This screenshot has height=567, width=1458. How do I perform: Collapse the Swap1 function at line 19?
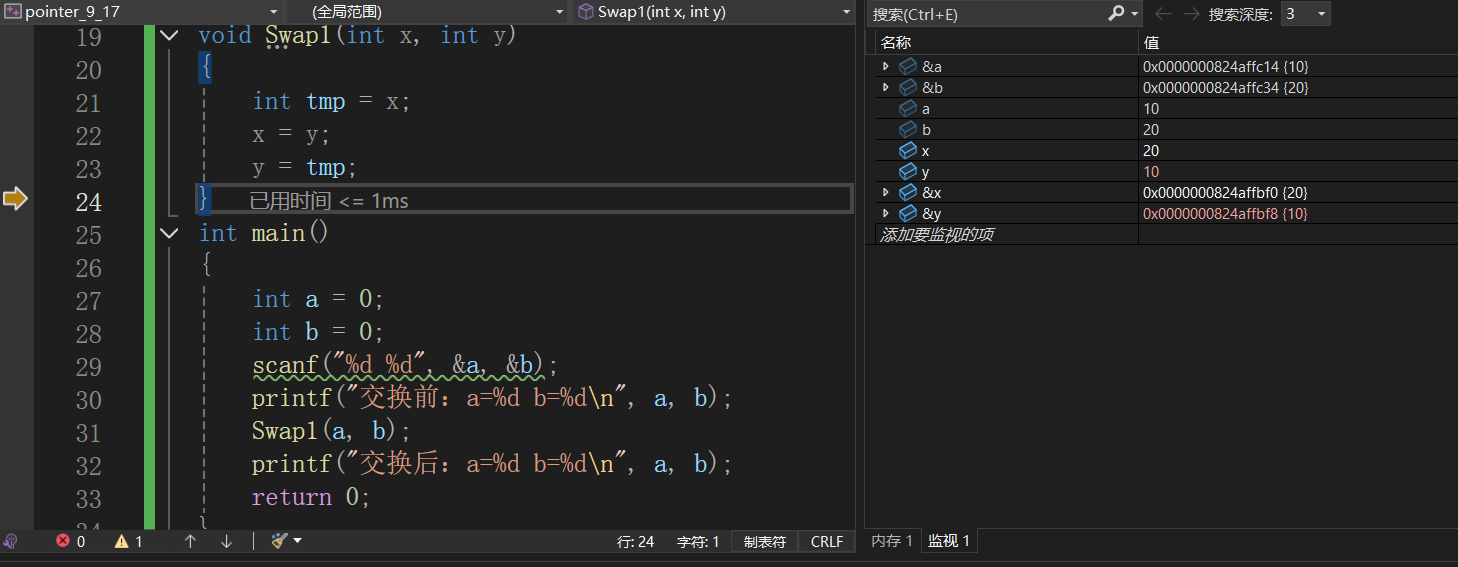click(x=169, y=35)
